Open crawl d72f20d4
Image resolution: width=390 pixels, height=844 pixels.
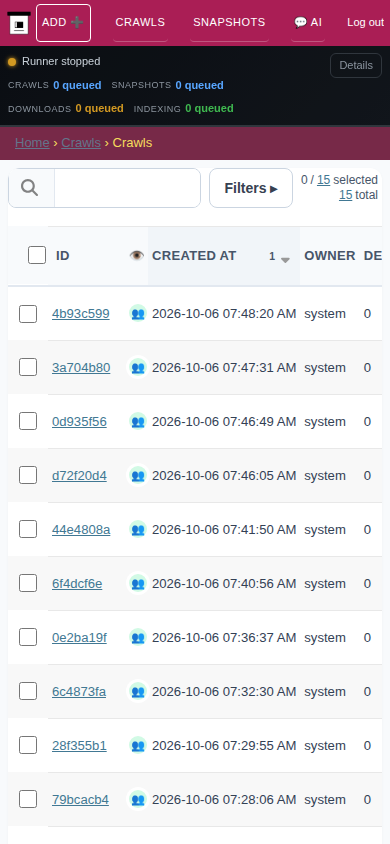tap(79, 475)
